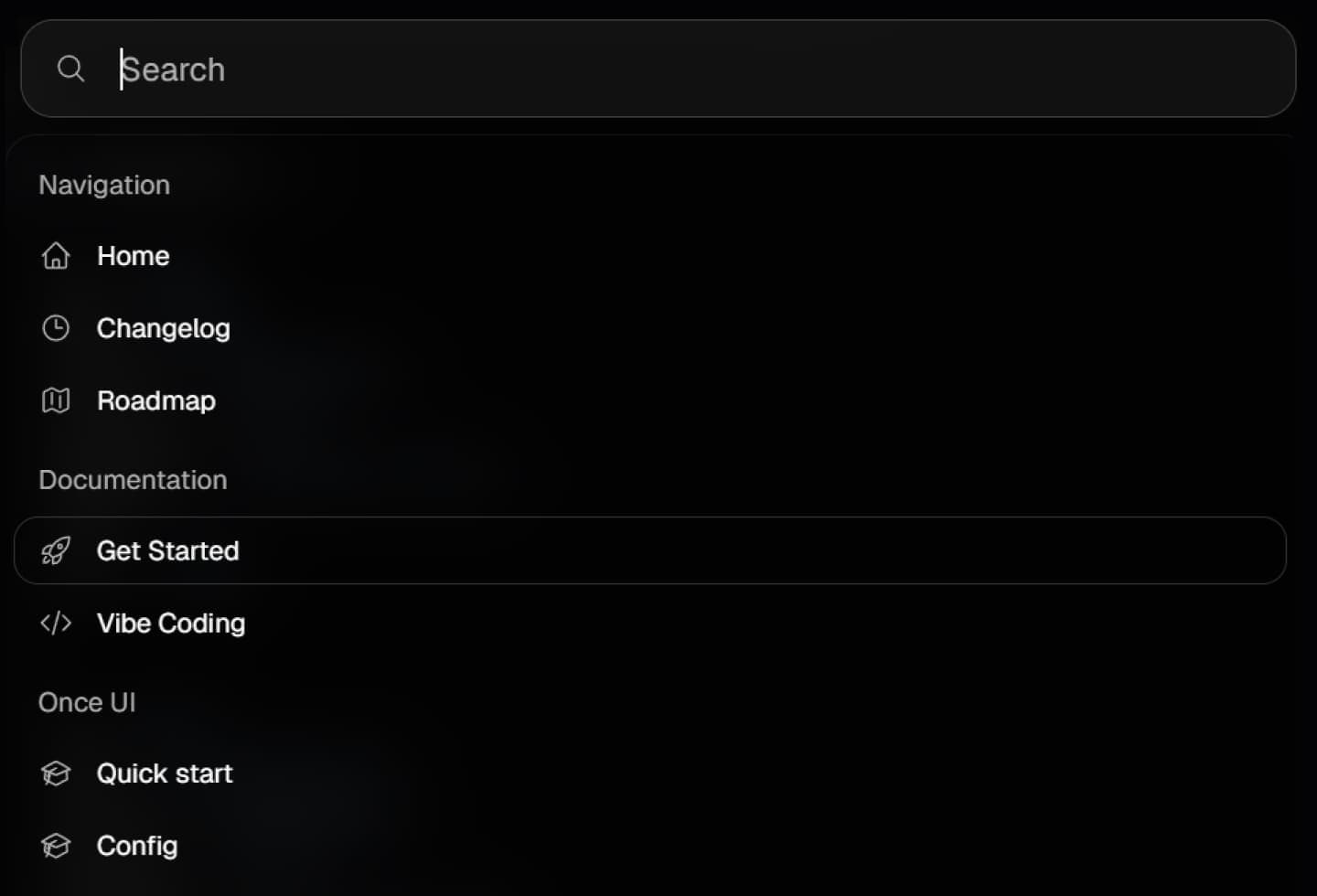1317x896 pixels.
Task: Open the Home navigation item
Action: coord(134,256)
